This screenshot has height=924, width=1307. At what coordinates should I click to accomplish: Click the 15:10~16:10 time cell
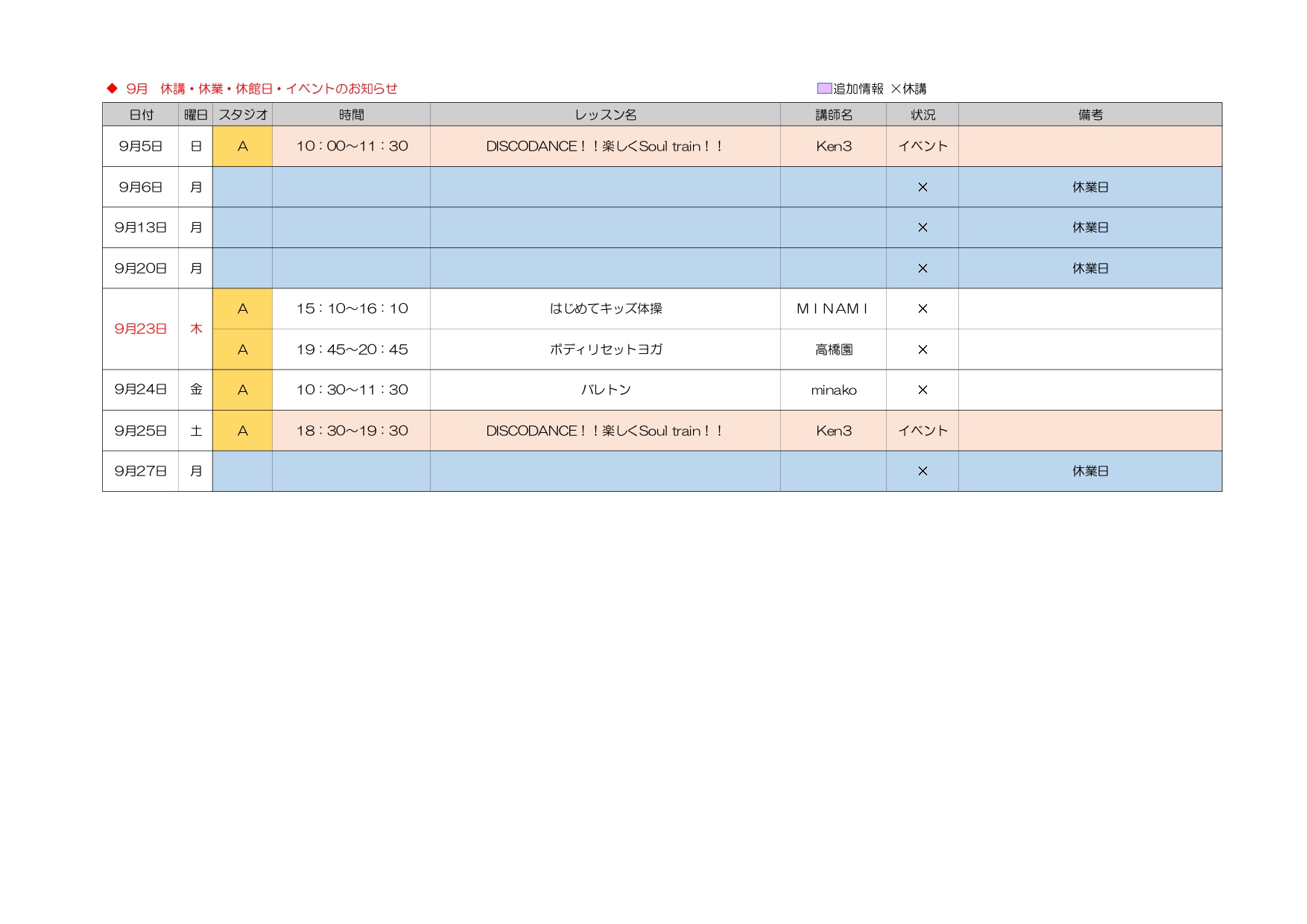352,308
